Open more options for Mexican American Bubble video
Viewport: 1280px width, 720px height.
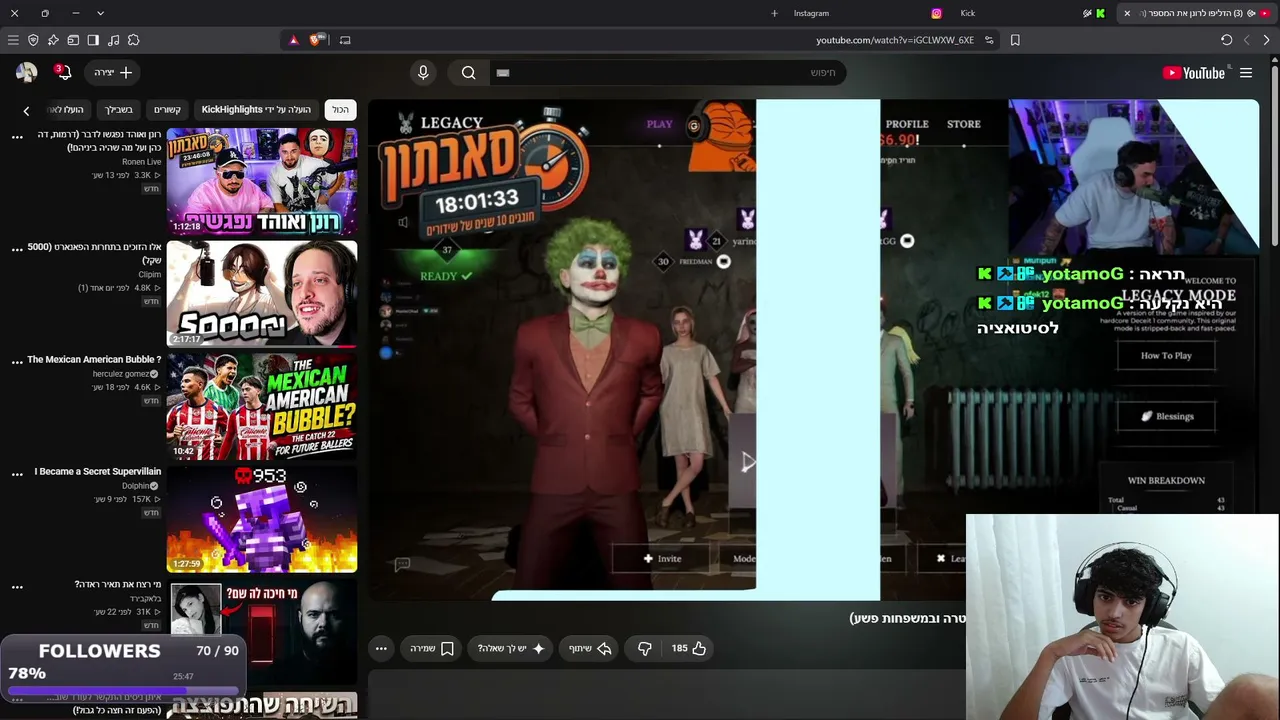coord(17,362)
